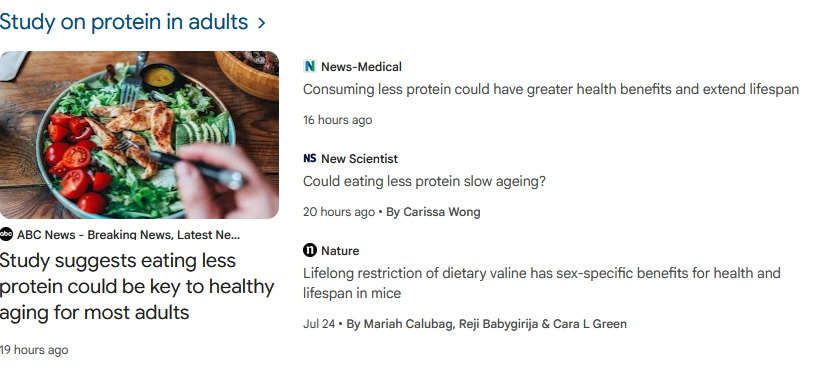Click the Nature round logo icon

point(310,251)
